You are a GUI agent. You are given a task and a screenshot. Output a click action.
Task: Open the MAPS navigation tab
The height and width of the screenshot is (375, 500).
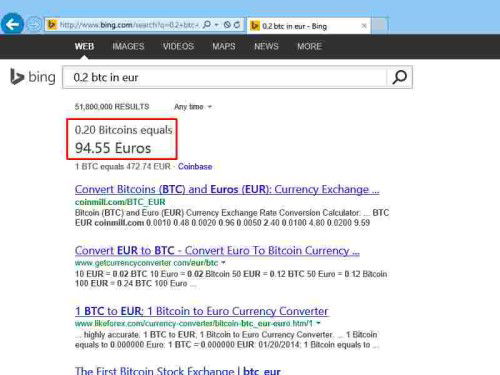224,46
